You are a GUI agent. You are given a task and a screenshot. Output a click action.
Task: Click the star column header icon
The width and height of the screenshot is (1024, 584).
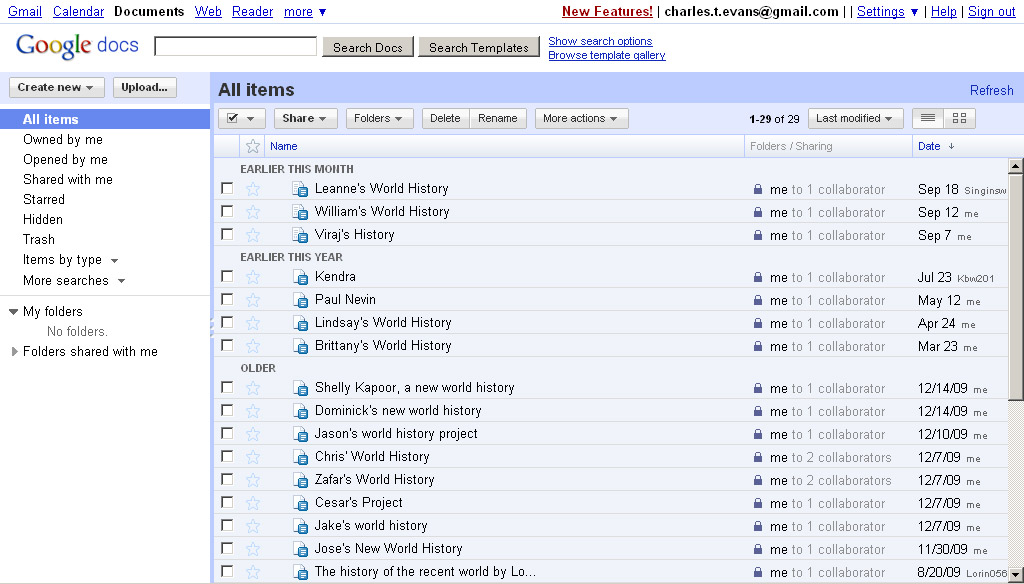(x=253, y=146)
